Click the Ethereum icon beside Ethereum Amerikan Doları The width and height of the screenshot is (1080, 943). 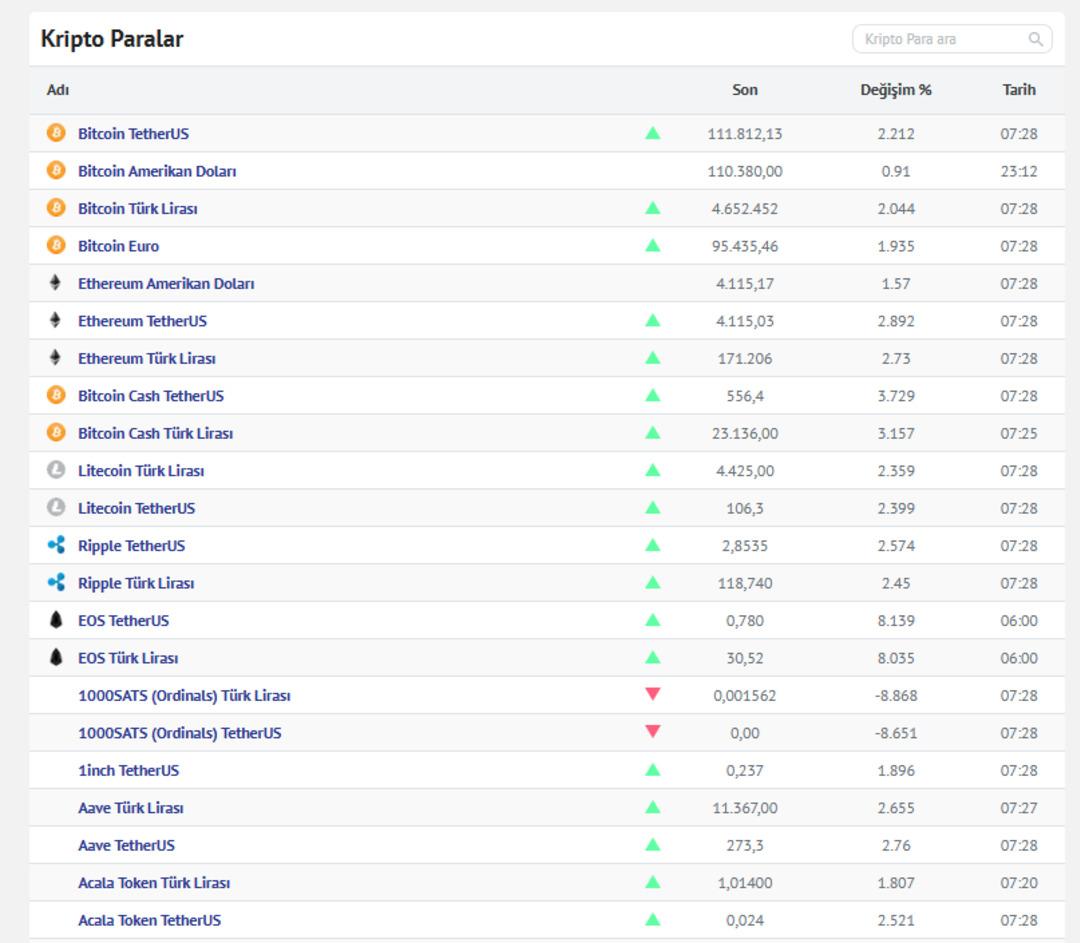(x=56, y=282)
